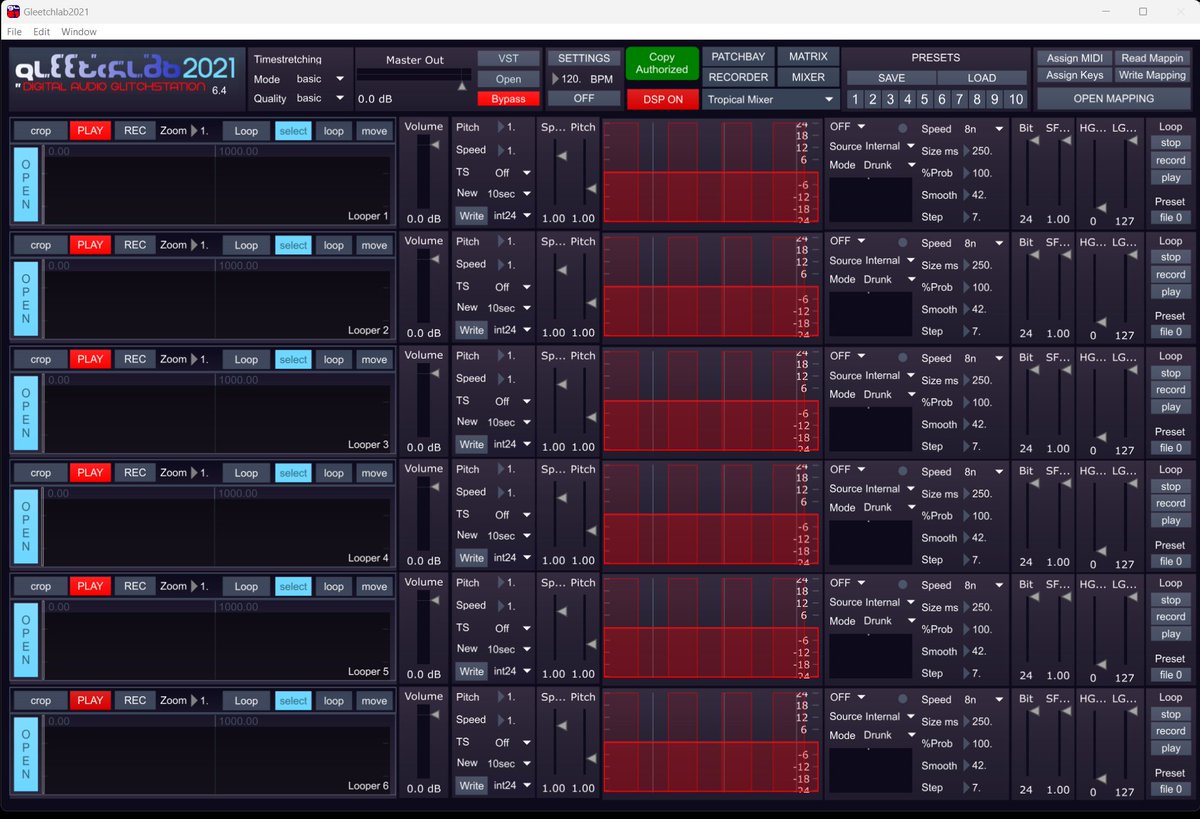Click the SETTINGS button
The width and height of the screenshot is (1200, 819).
584,58
